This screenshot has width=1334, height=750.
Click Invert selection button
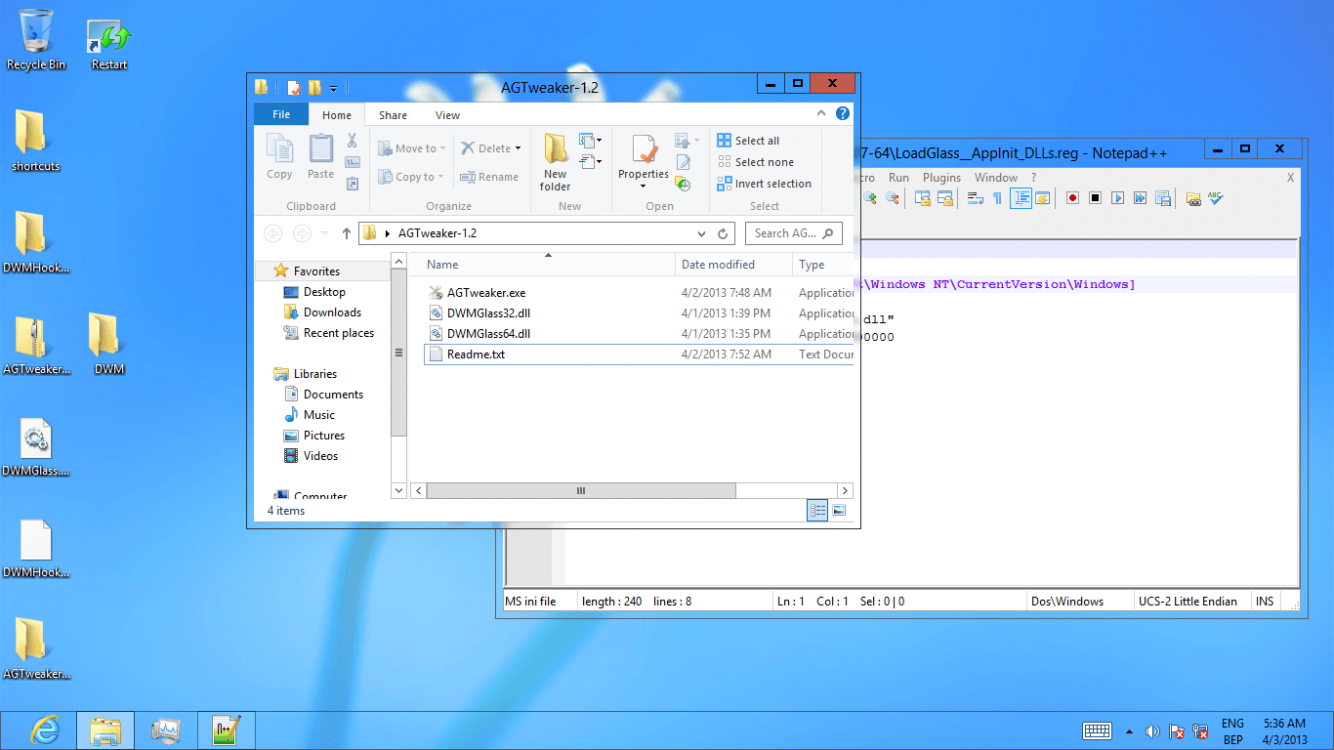pyautogui.click(x=764, y=184)
